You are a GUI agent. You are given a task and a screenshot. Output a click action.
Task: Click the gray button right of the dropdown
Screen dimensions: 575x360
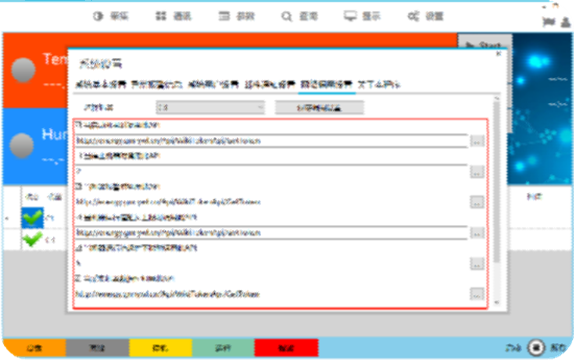coord(319,107)
